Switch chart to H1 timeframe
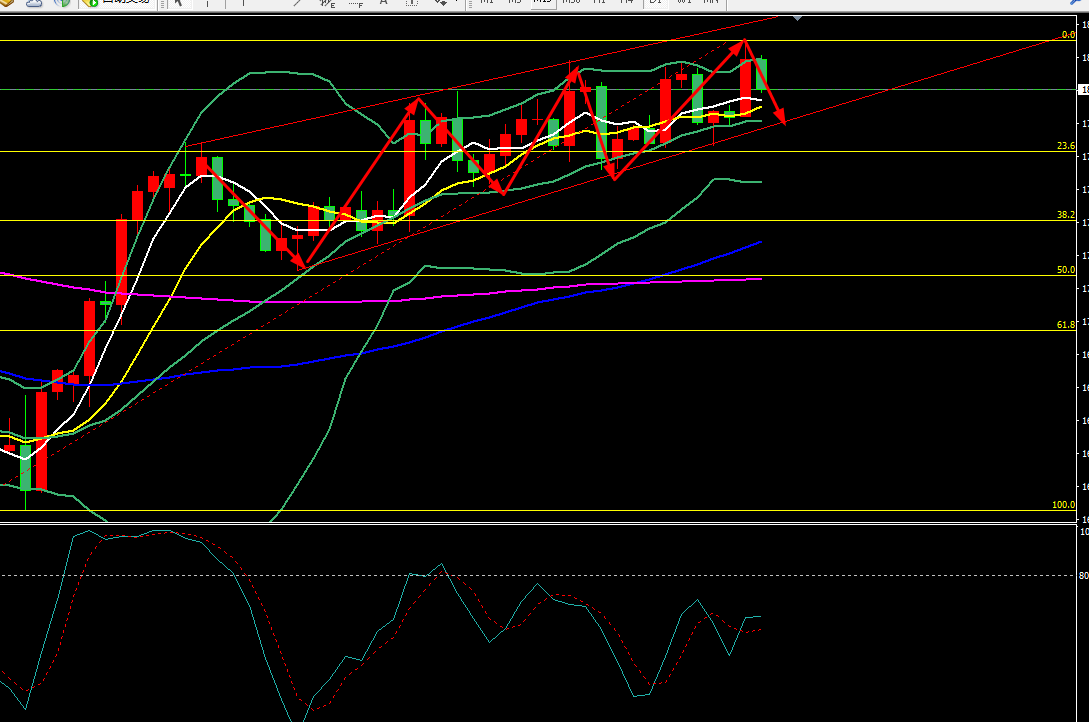 point(599,2)
